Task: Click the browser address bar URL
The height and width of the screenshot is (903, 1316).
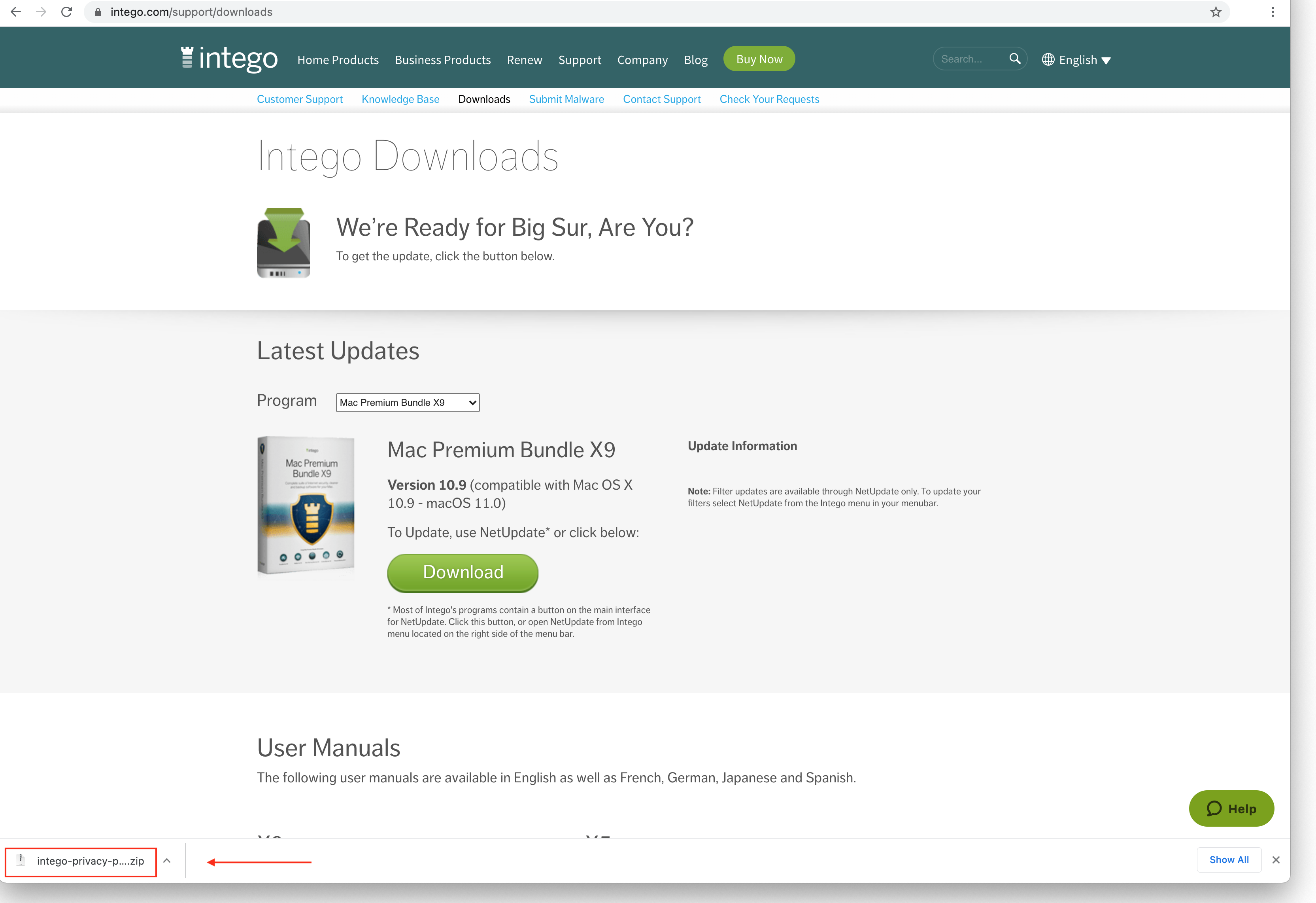Action: point(191,12)
